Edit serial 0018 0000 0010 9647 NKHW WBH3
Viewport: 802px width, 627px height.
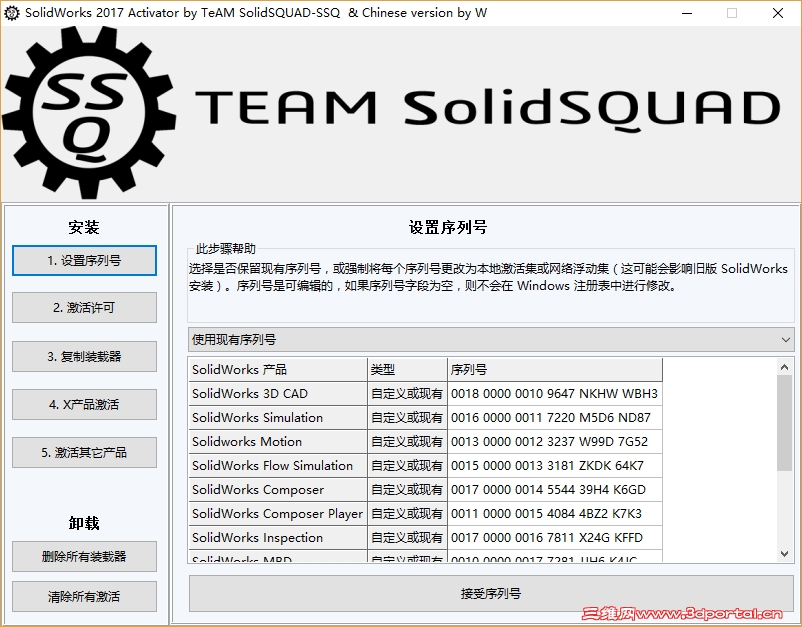click(555, 394)
